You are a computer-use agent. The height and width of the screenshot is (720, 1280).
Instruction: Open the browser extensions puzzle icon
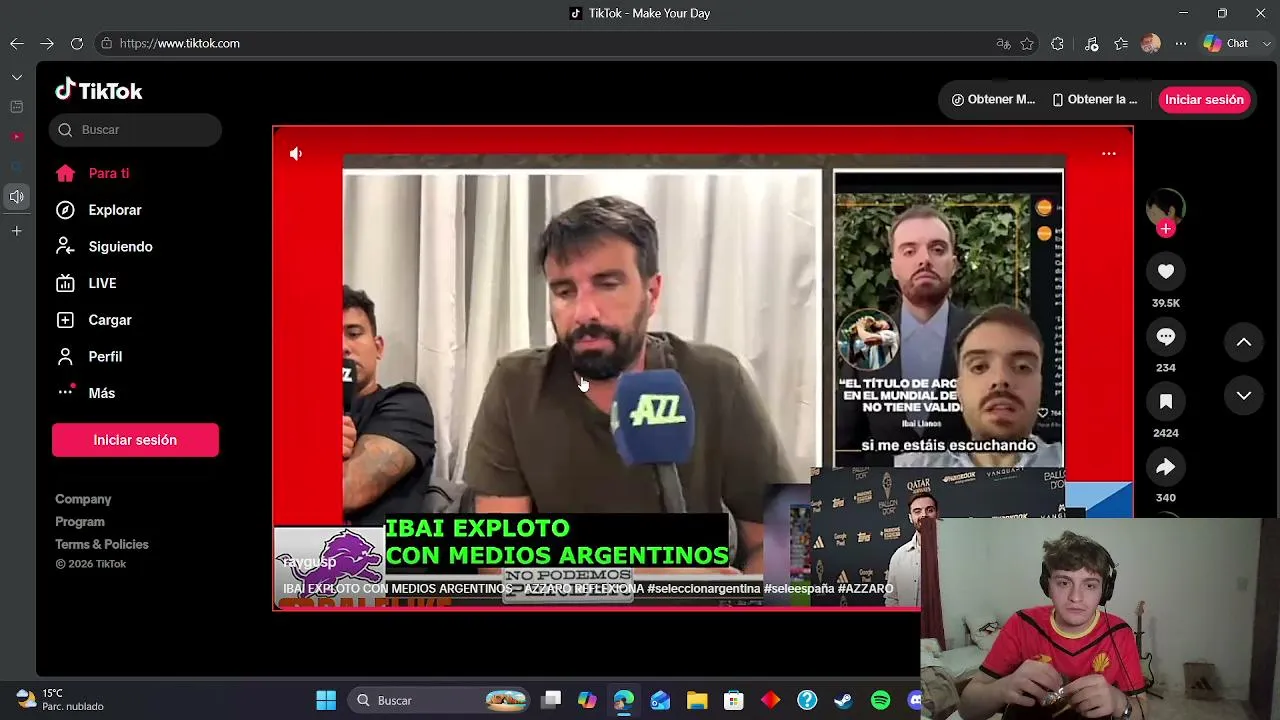(1057, 43)
